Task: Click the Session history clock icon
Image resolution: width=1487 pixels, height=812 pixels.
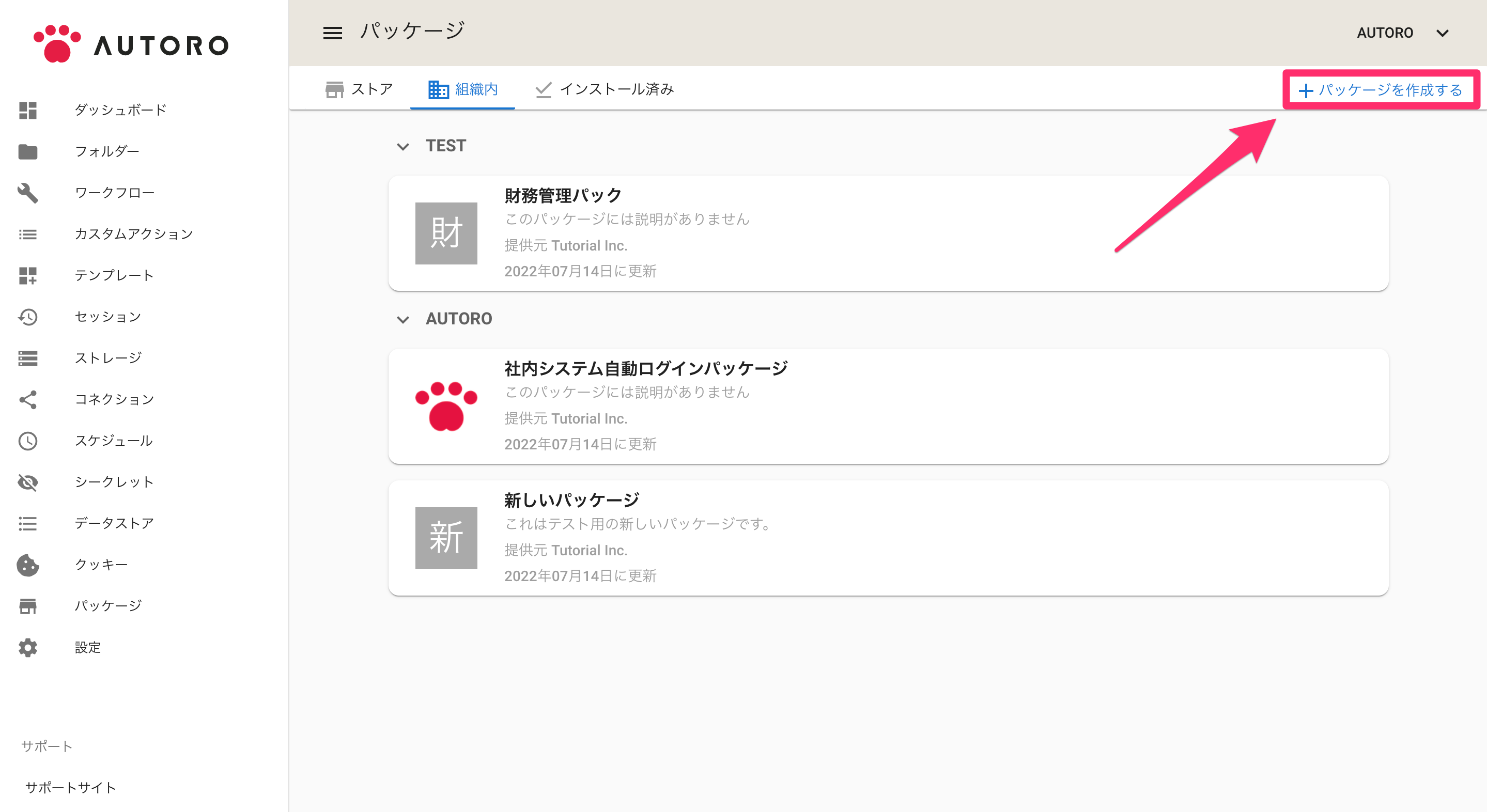Action: click(28, 317)
